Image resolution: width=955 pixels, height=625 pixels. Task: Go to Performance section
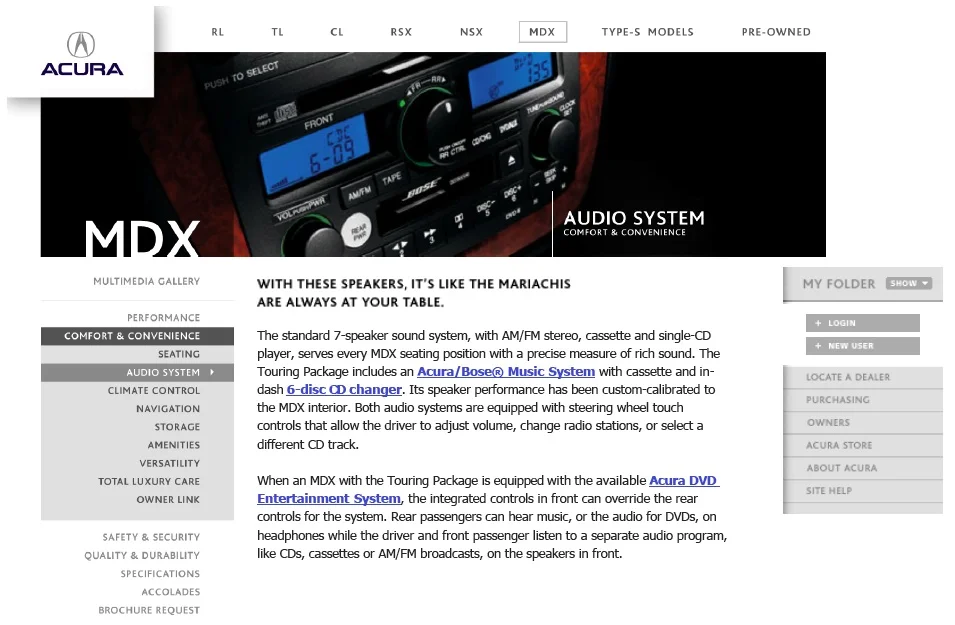(x=163, y=318)
